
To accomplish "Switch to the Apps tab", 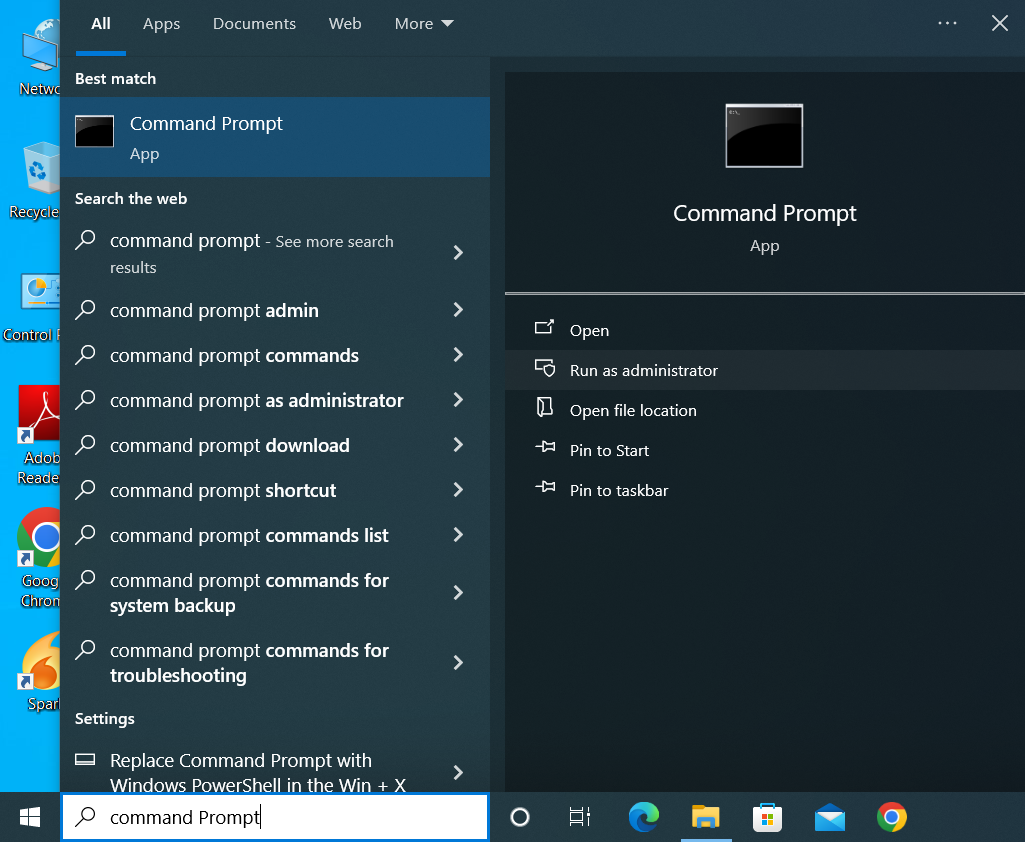I will [x=161, y=23].
